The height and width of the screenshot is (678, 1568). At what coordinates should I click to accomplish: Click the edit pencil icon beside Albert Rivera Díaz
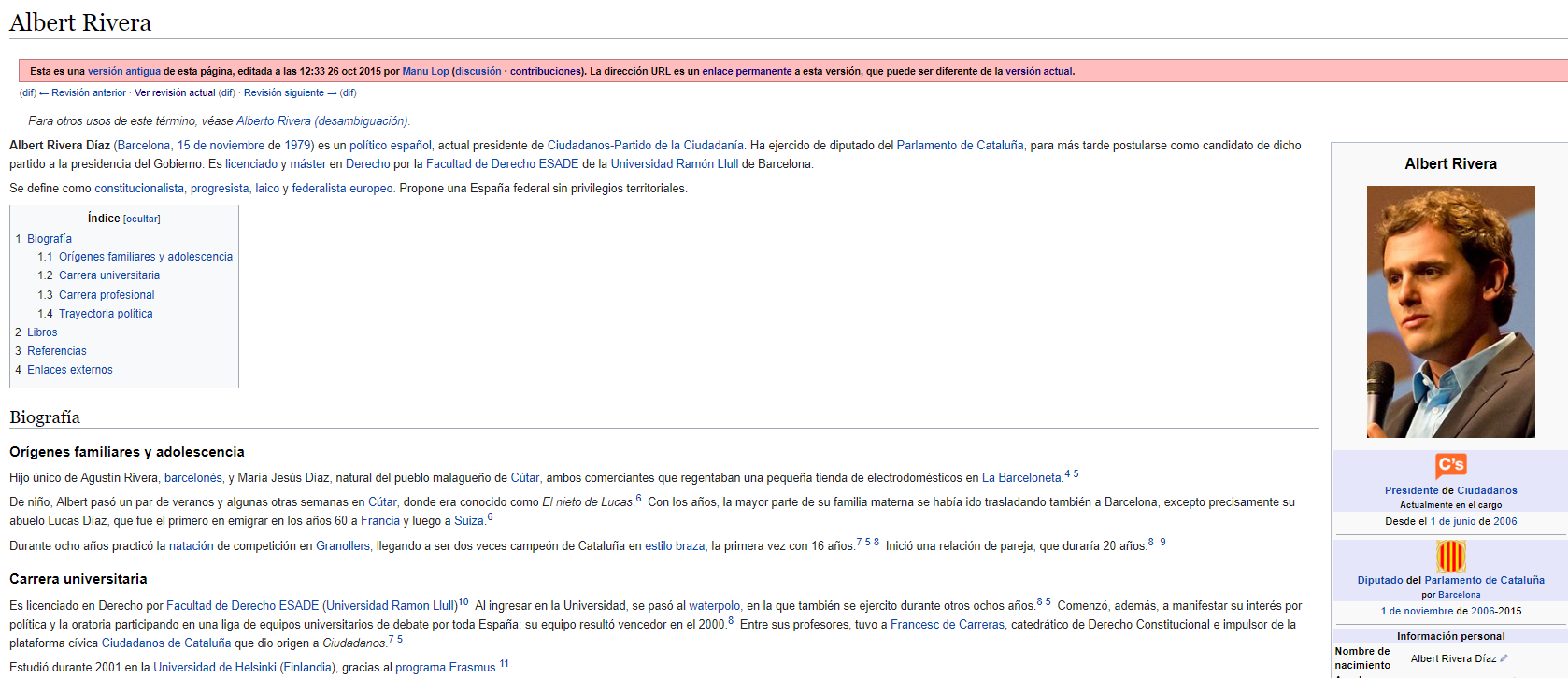1504,658
